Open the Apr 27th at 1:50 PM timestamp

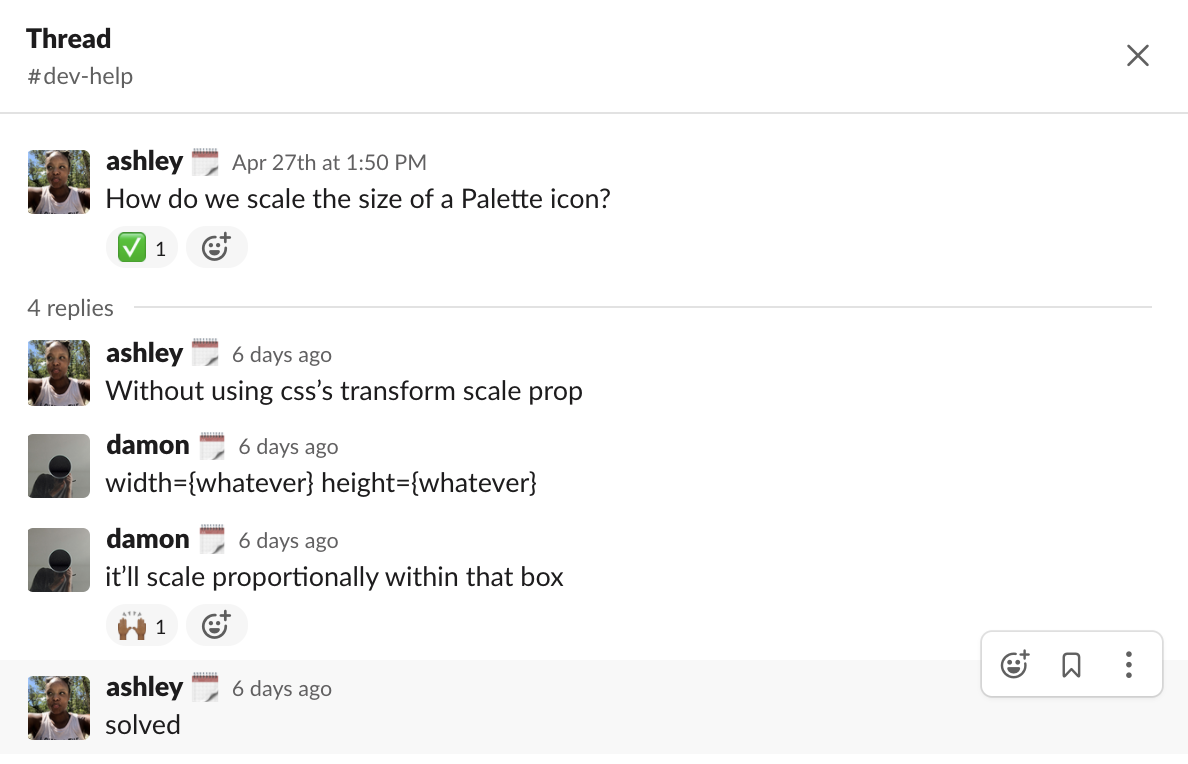[x=329, y=163]
